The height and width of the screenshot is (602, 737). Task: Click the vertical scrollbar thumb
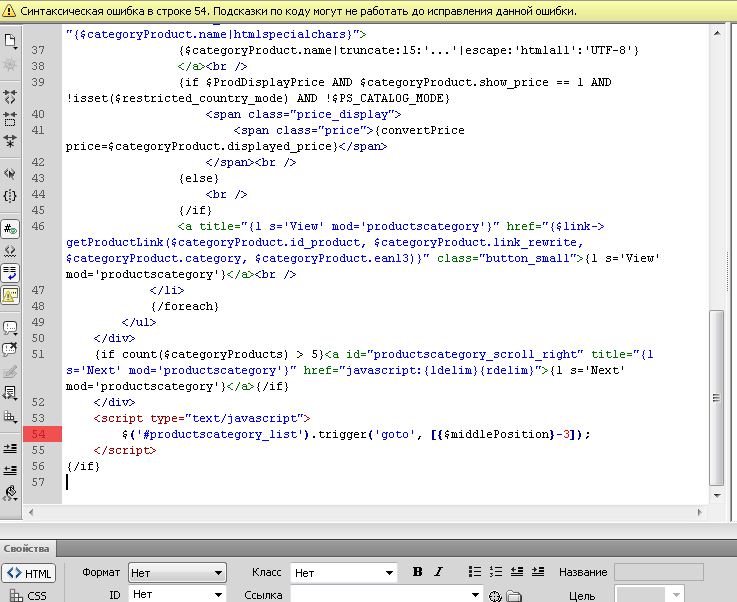717,398
